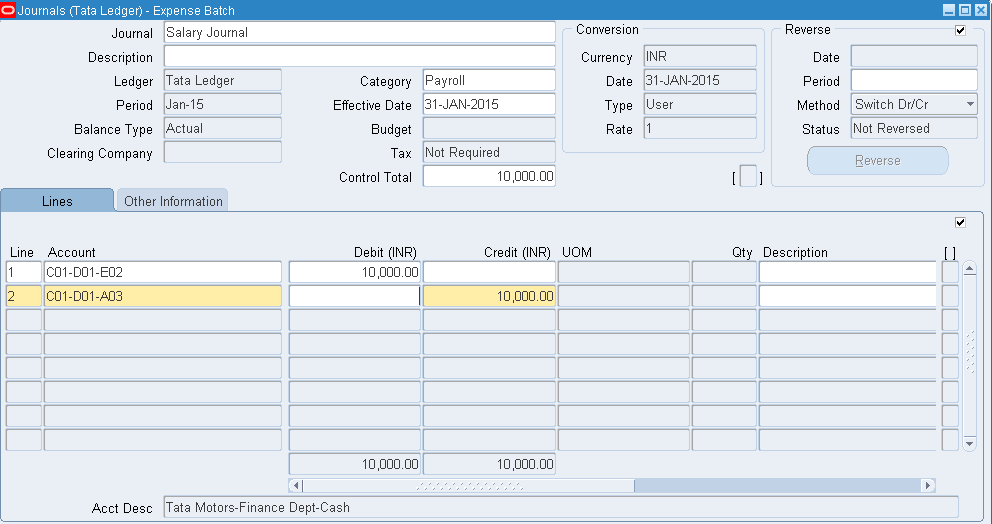Click the Category field showing Payroll
Viewport: 992px width, 524px height.
point(489,81)
